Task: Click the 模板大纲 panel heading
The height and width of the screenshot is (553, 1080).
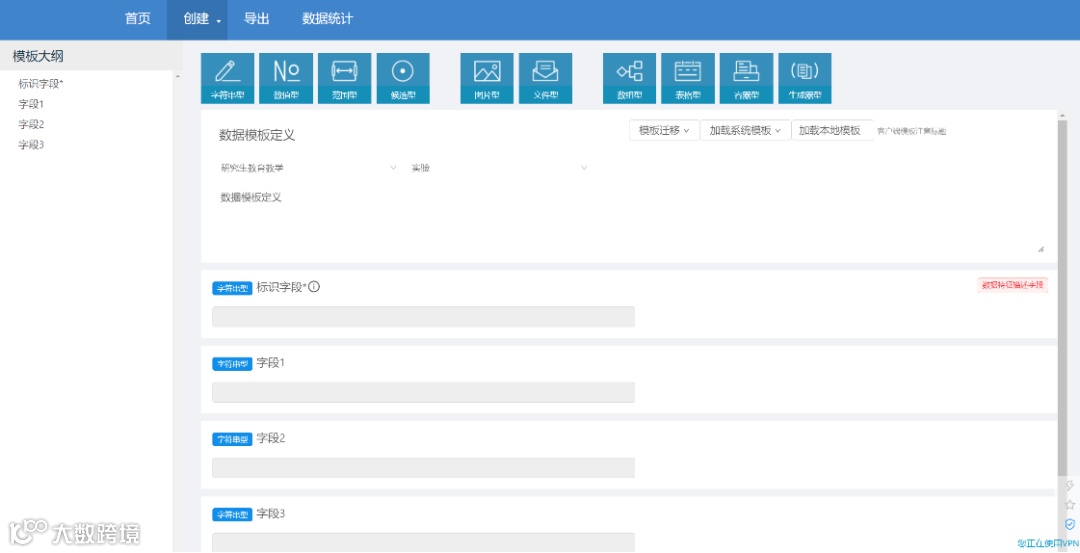Action: (38, 56)
